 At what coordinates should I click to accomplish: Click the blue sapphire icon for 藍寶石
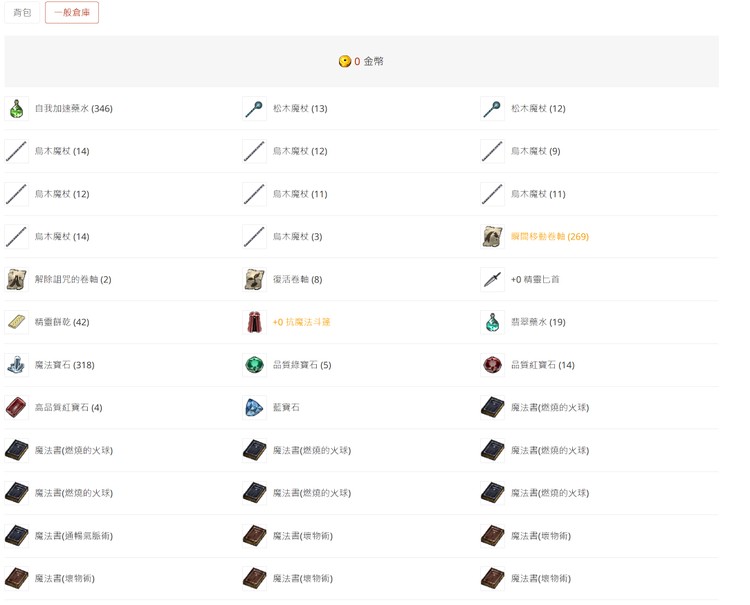255,408
